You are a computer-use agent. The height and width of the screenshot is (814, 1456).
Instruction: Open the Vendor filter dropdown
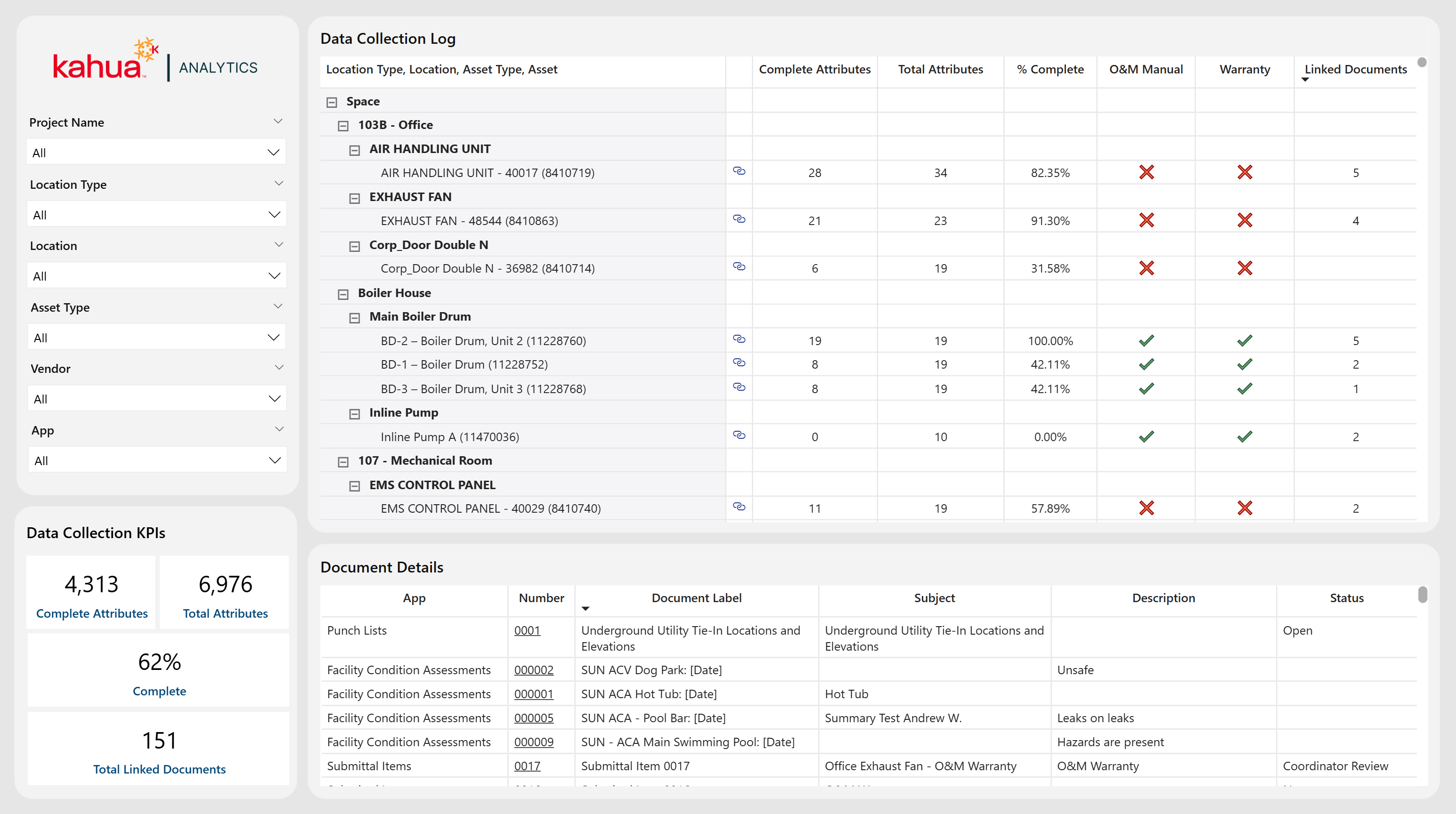pos(156,399)
